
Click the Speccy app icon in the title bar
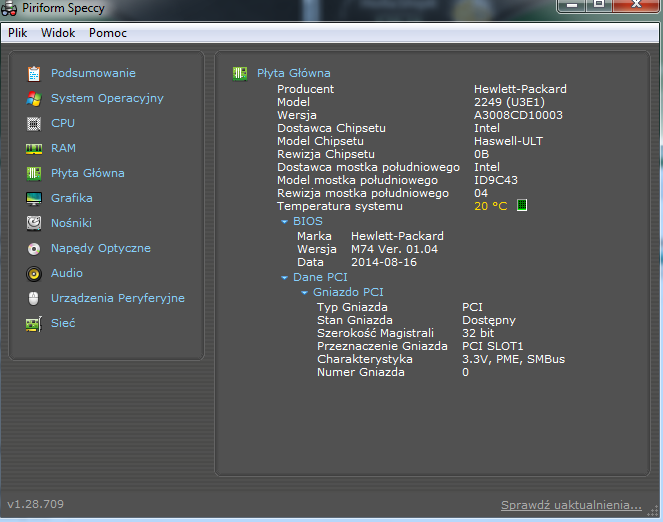click(9, 8)
